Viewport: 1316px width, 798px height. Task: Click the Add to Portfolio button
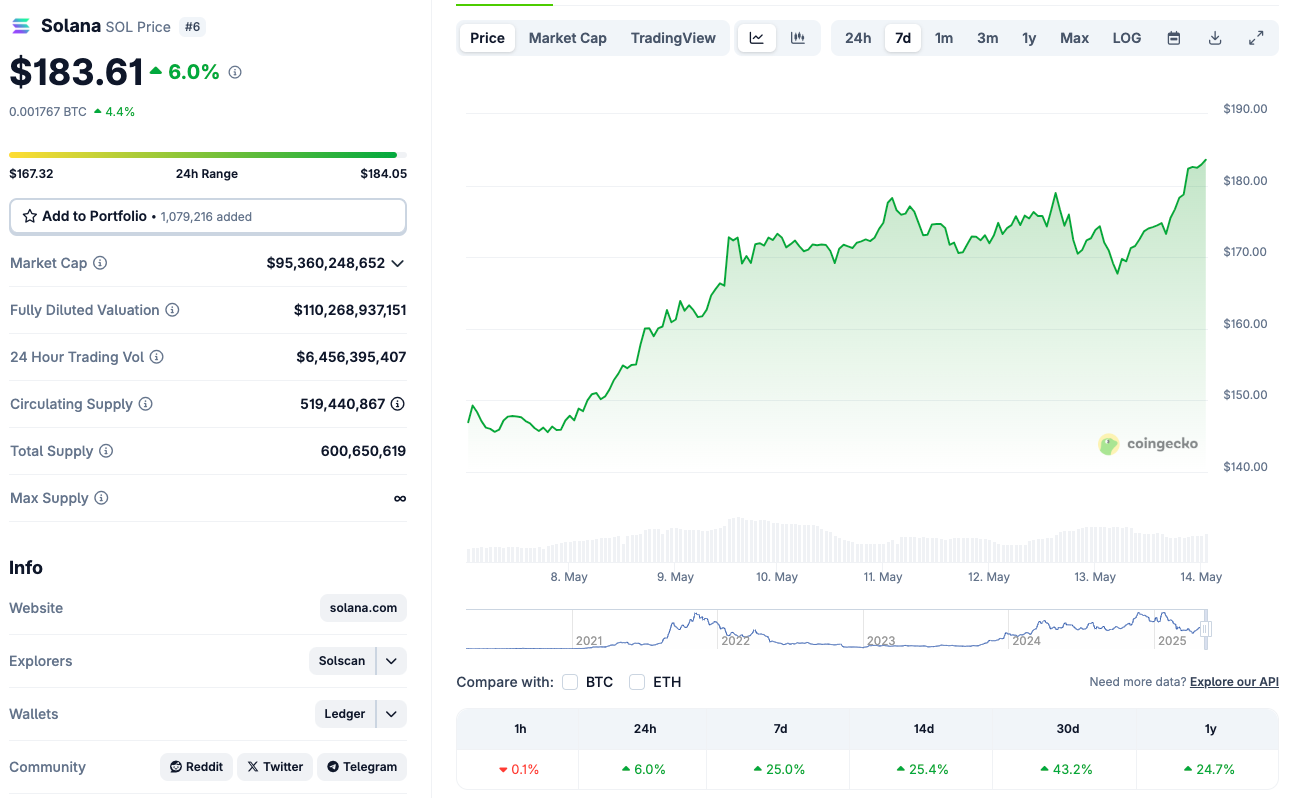(207, 216)
